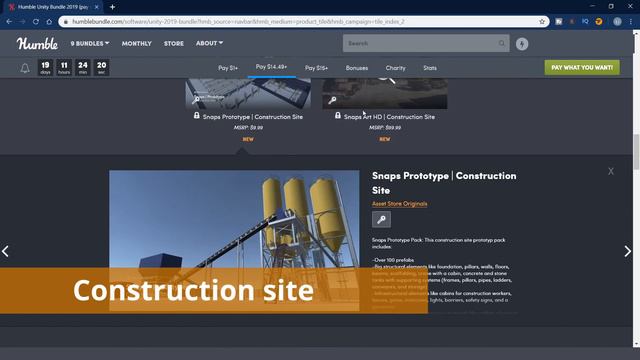640x360 pixels.
Task: Go to previous item with left arrow
Action: [5, 251]
